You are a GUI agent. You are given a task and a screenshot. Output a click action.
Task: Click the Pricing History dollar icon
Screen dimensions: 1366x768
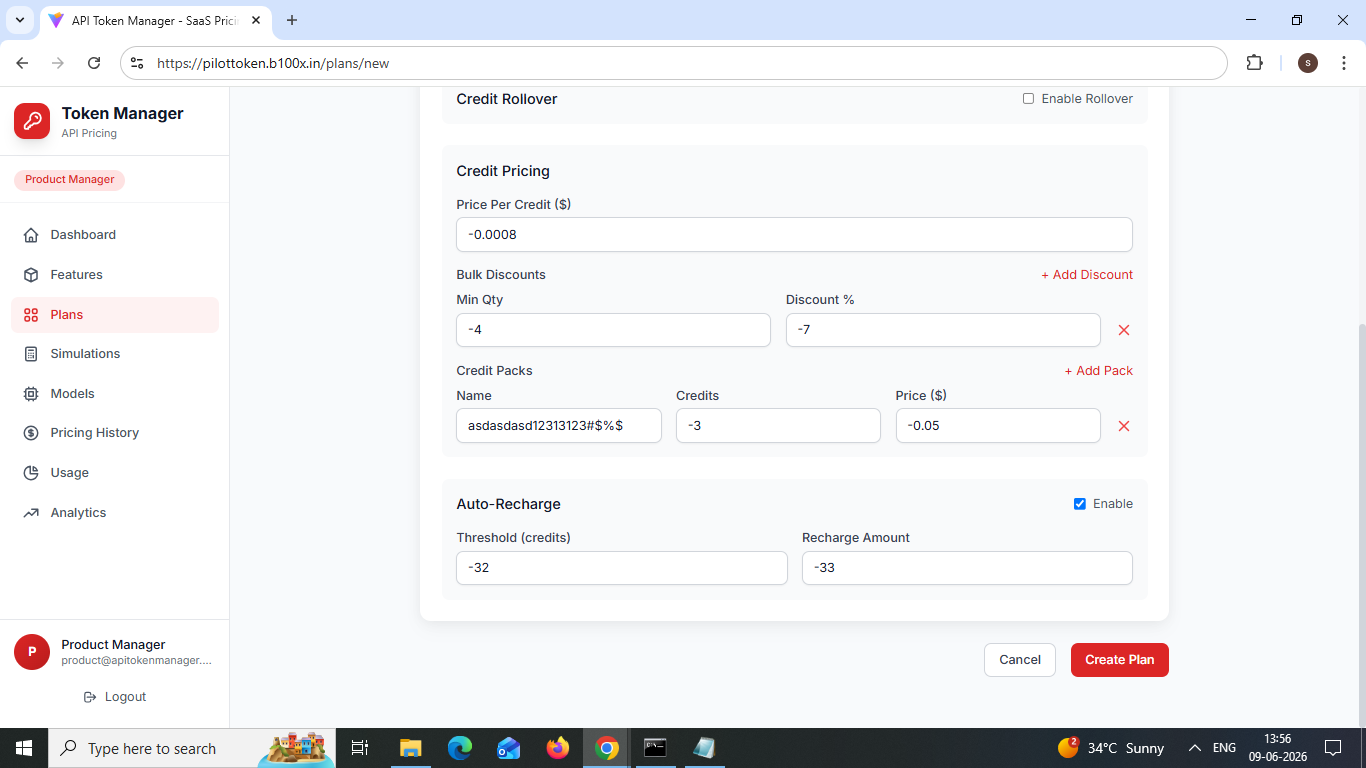coord(31,433)
